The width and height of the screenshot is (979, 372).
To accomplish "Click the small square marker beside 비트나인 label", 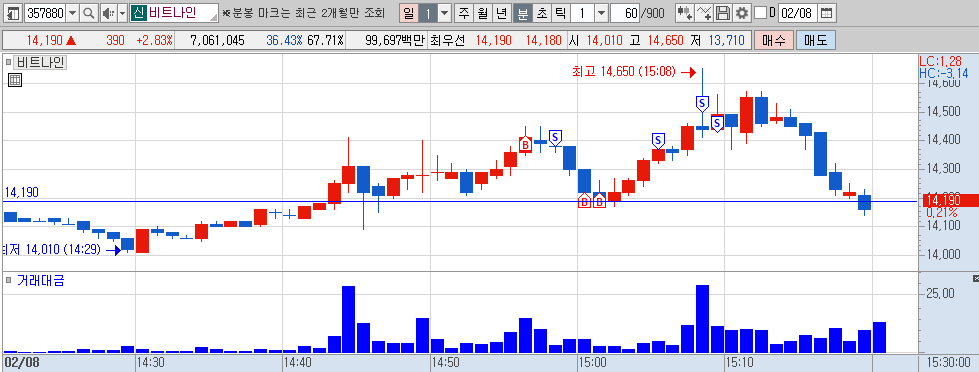I will pyautogui.click(x=8, y=62).
